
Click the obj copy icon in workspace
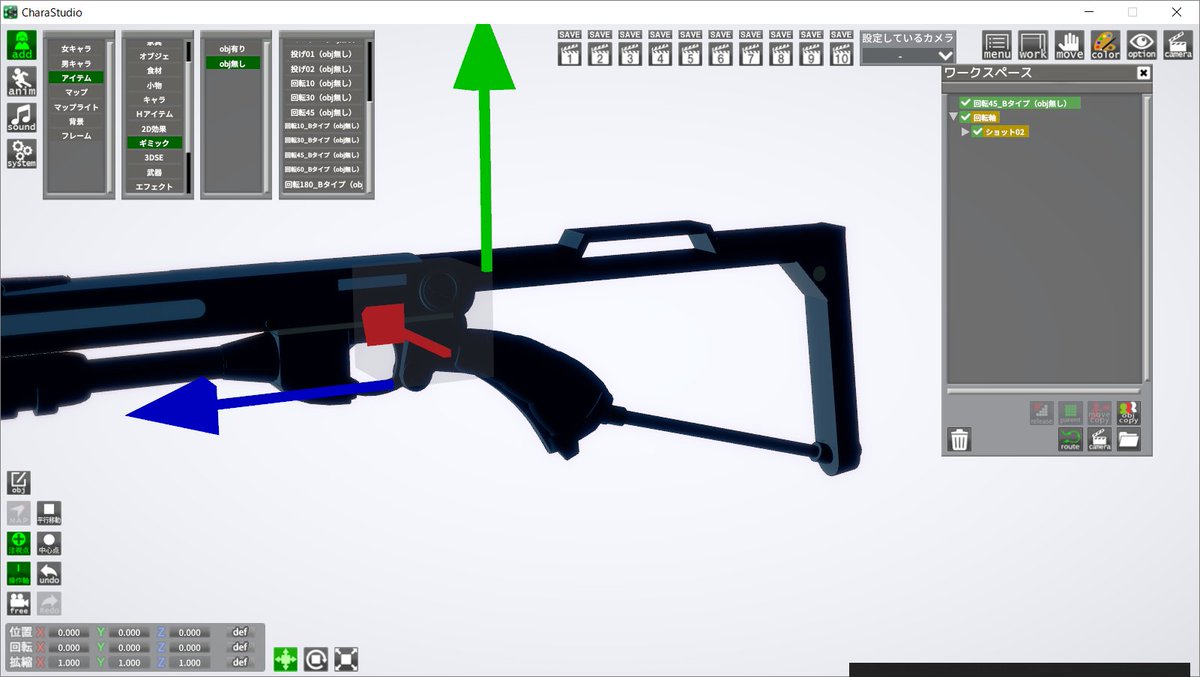(1129, 413)
